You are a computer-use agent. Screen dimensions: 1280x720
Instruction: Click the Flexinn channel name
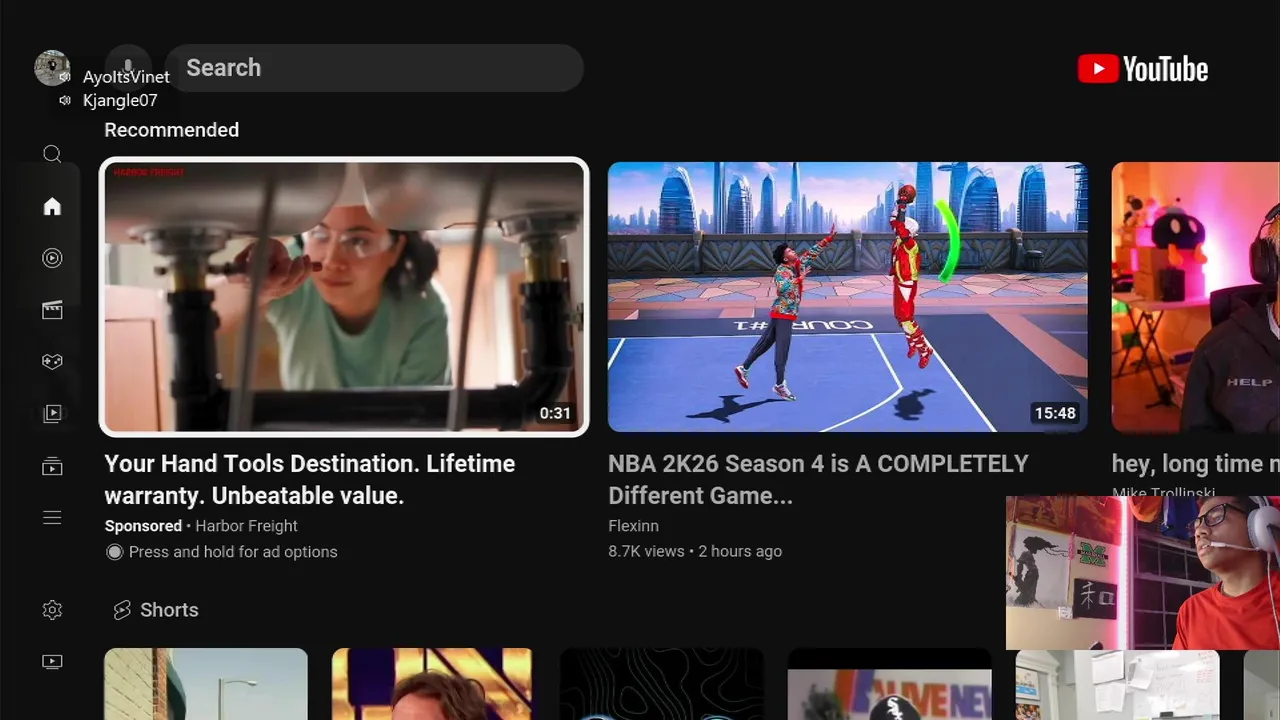[633, 526]
